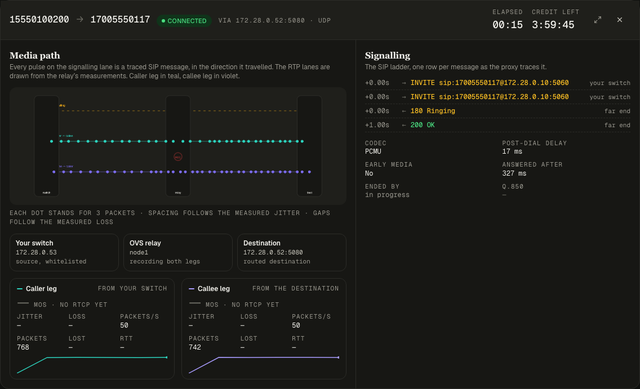This screenshot has height=389, width=640.
Task: Click the Callee leg heading
Action: pyautogui.click(x=213, y=289)
